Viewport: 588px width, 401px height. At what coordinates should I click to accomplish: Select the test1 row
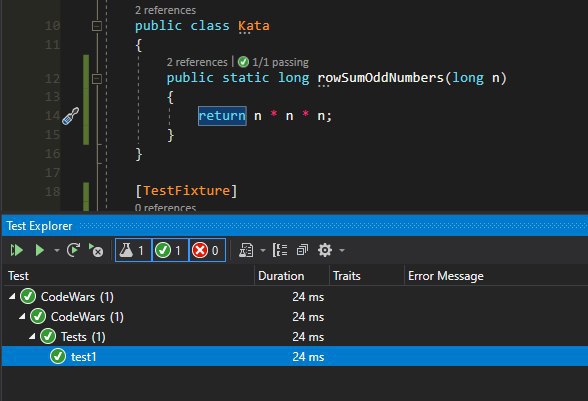[x=295, y=356]
